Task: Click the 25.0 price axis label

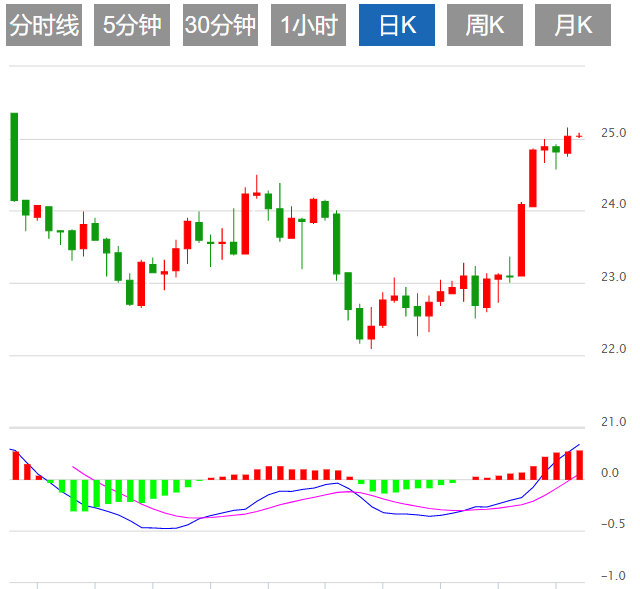Action: (613, 132)
